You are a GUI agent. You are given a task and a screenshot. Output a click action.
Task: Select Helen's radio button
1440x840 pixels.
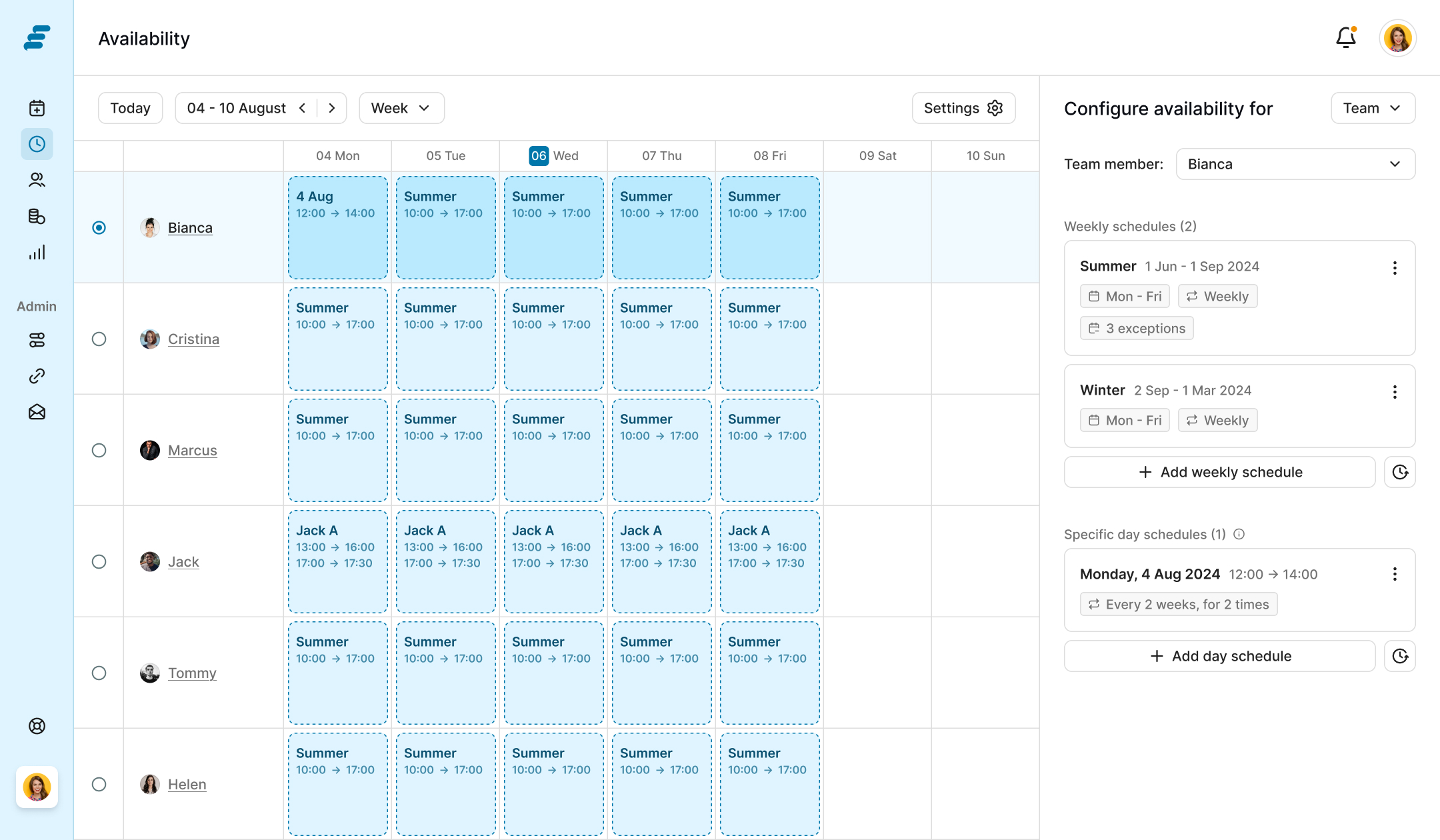click(x=99, y=784)
